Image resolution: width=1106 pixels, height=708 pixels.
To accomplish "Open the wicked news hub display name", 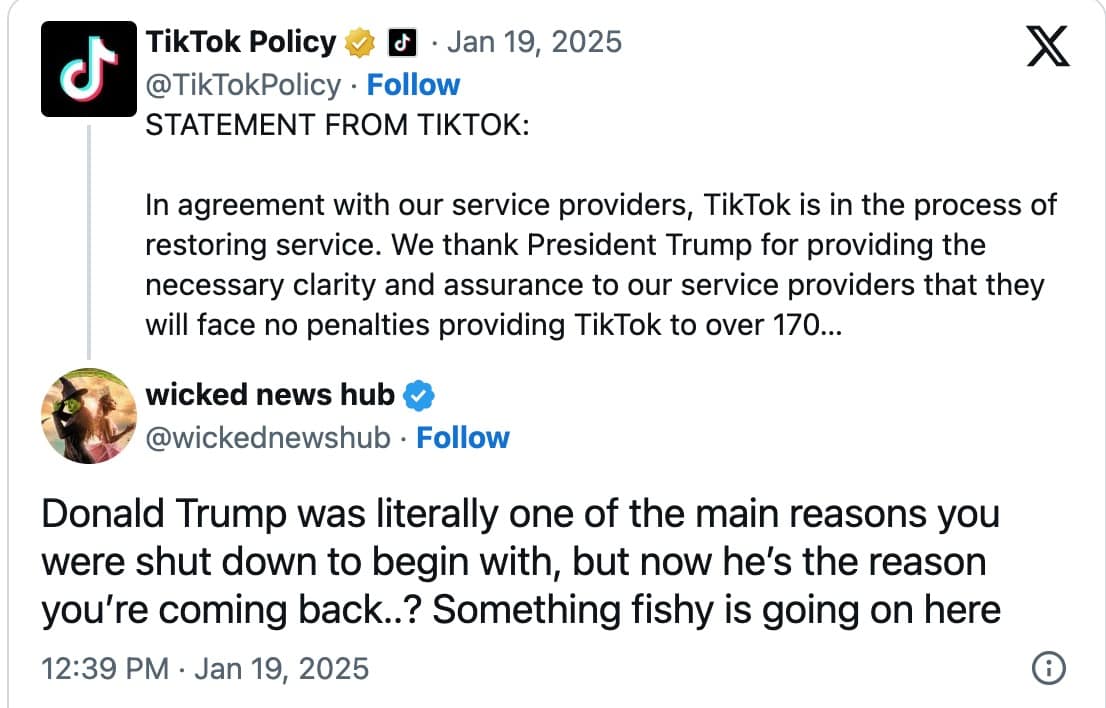I will [x=270, y=395].
